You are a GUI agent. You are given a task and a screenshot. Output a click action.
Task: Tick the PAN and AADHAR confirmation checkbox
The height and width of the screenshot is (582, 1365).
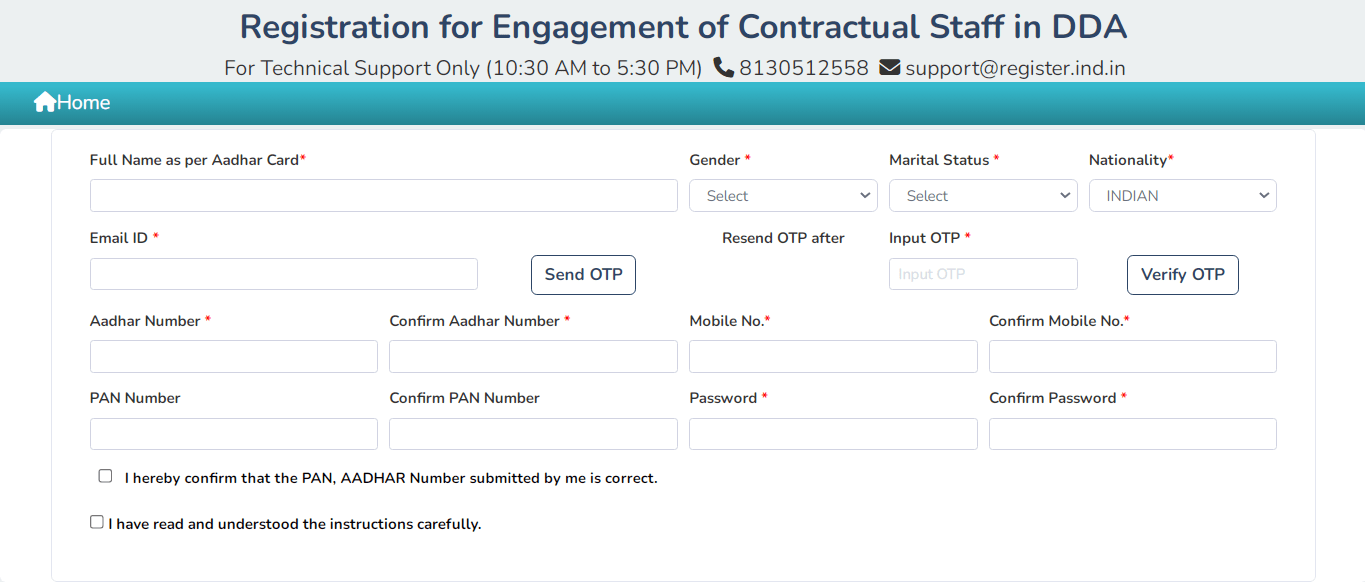point(106,476)
